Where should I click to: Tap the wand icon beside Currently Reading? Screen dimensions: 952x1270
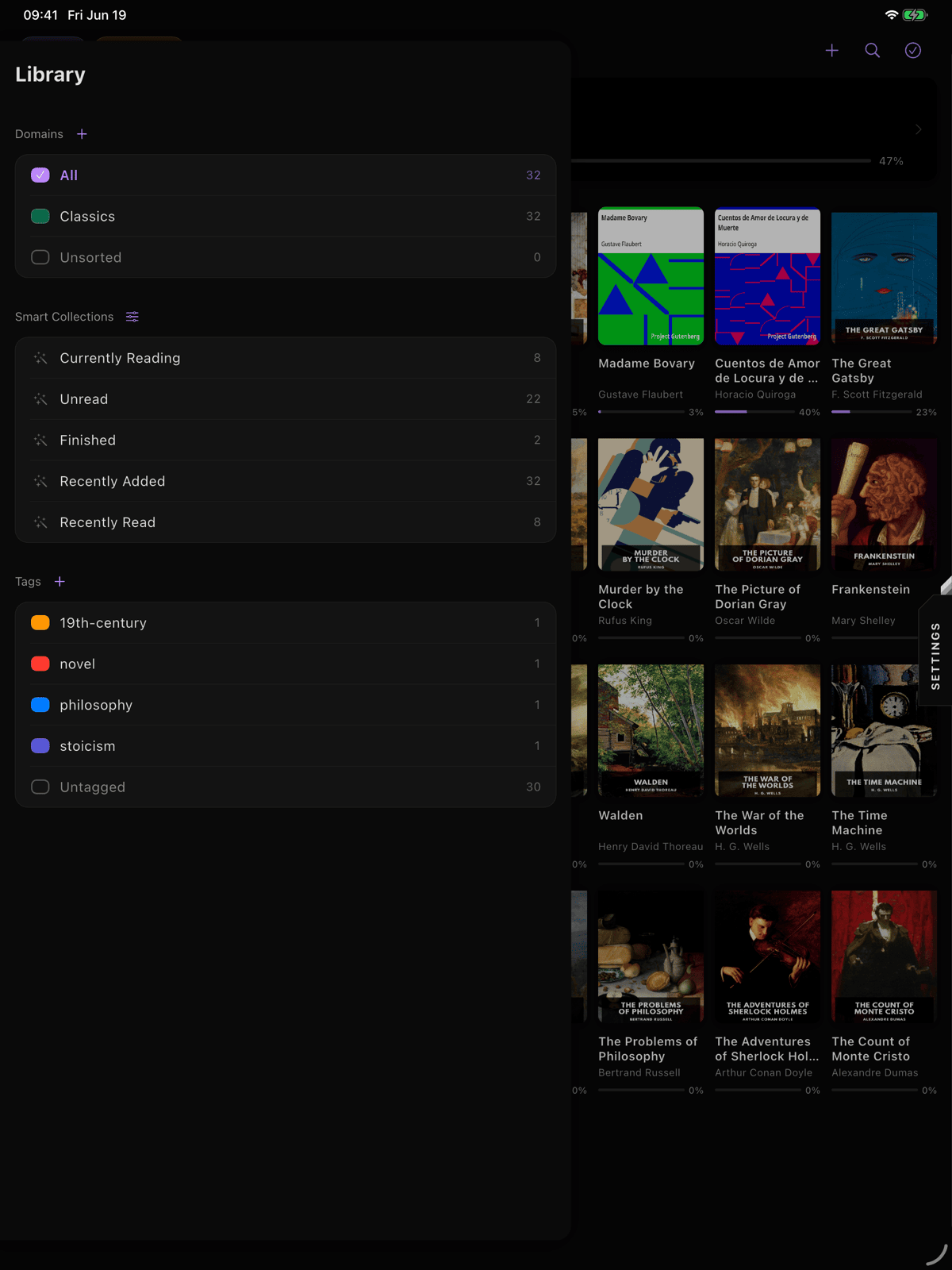(40, 359)
